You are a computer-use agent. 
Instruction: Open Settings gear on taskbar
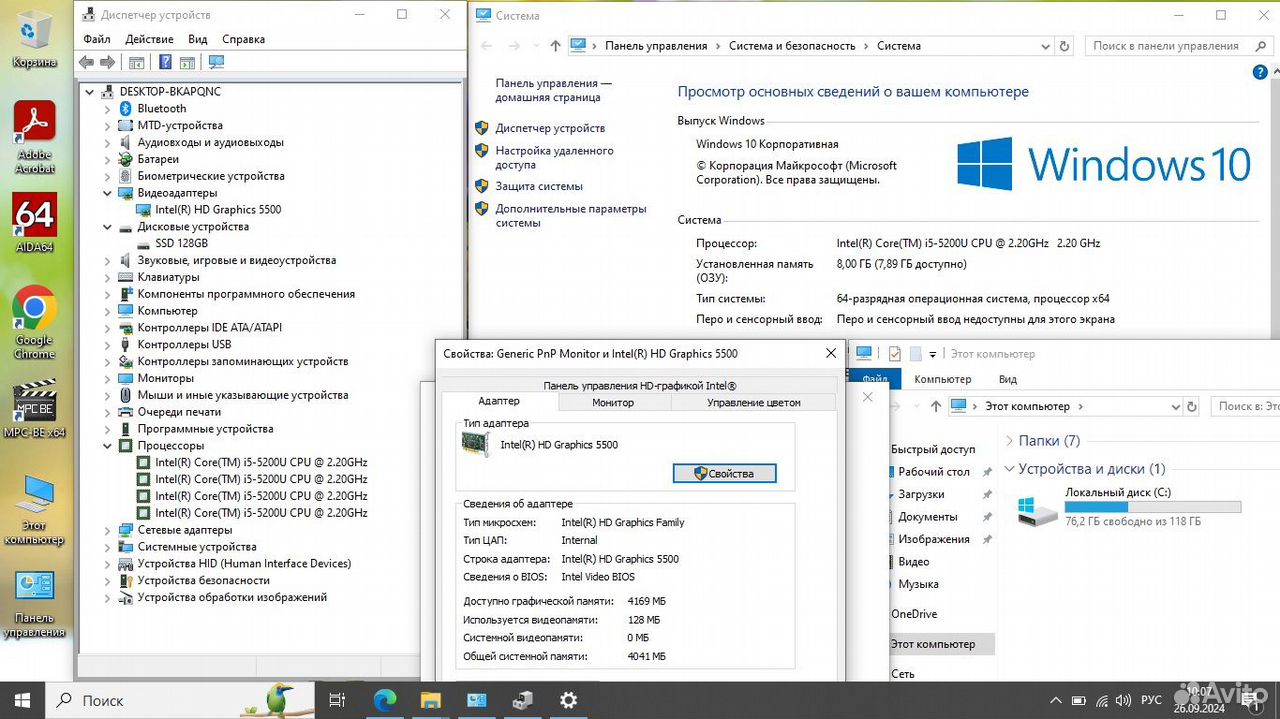coord(568,700)
